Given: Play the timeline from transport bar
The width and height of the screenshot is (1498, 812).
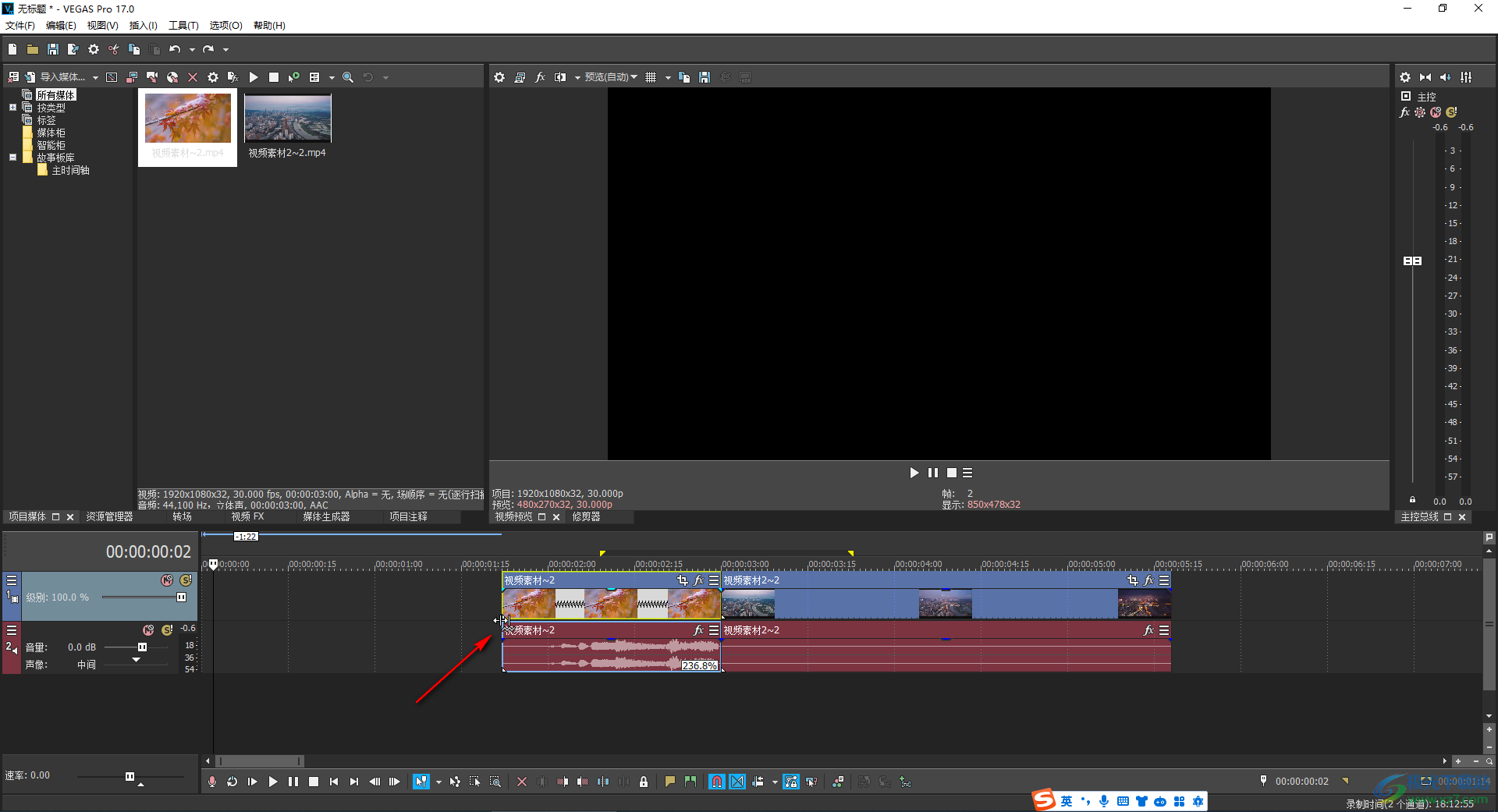Looking at the screenshot, I should (x=273, y=782).
